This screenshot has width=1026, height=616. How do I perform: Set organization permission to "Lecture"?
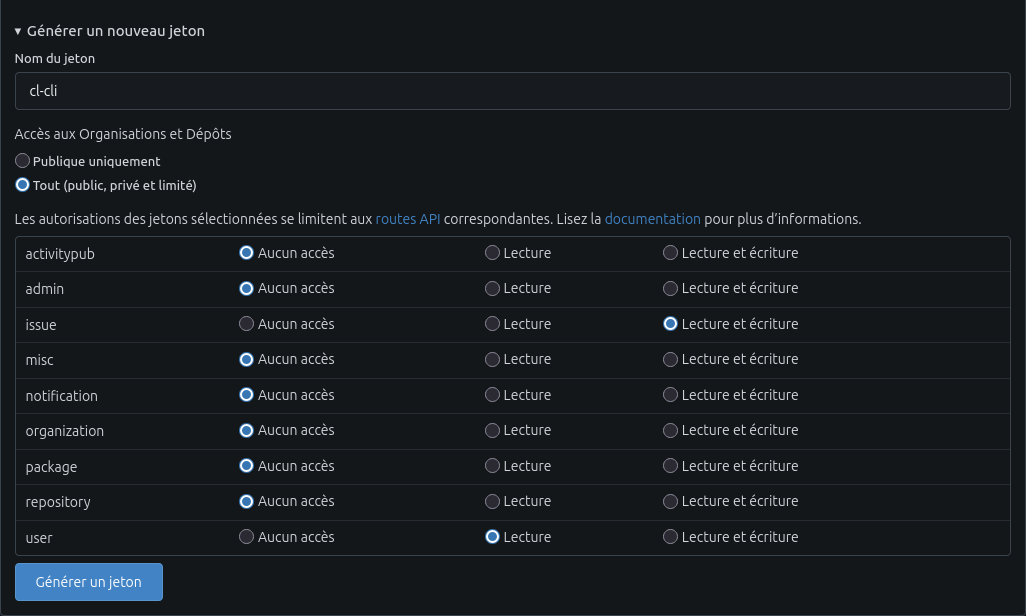(x=492, y=430)
